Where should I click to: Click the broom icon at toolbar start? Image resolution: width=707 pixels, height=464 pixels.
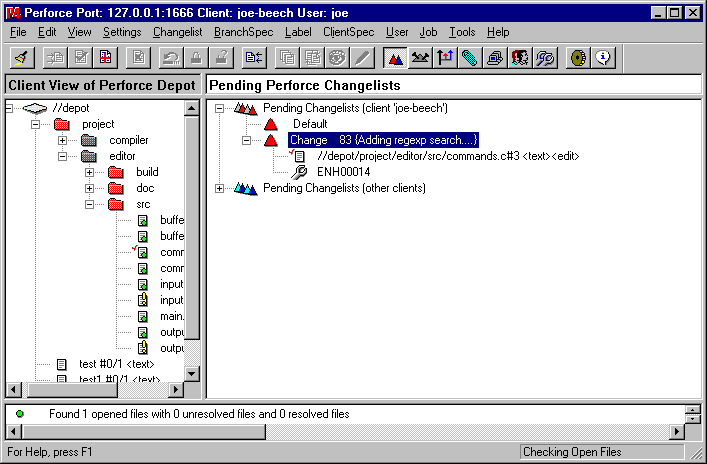(x=23, y=58)
